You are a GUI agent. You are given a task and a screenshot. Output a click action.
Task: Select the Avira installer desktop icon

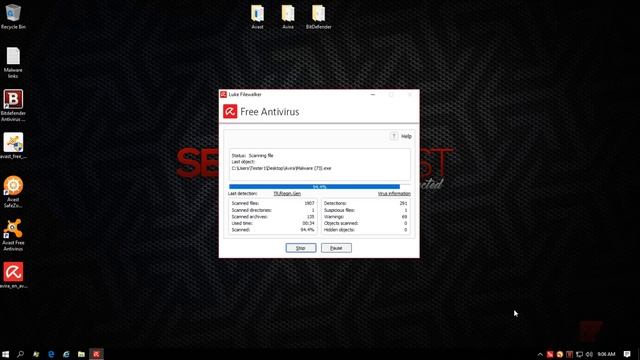point(13,276)
